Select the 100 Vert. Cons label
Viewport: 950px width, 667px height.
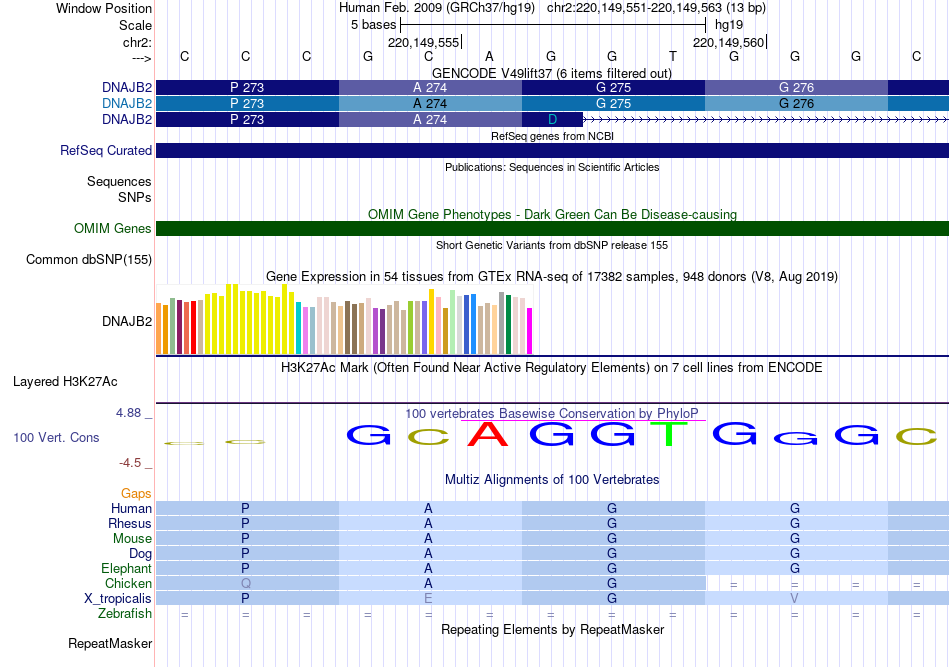pyautogui.click(x=56, y=437)
